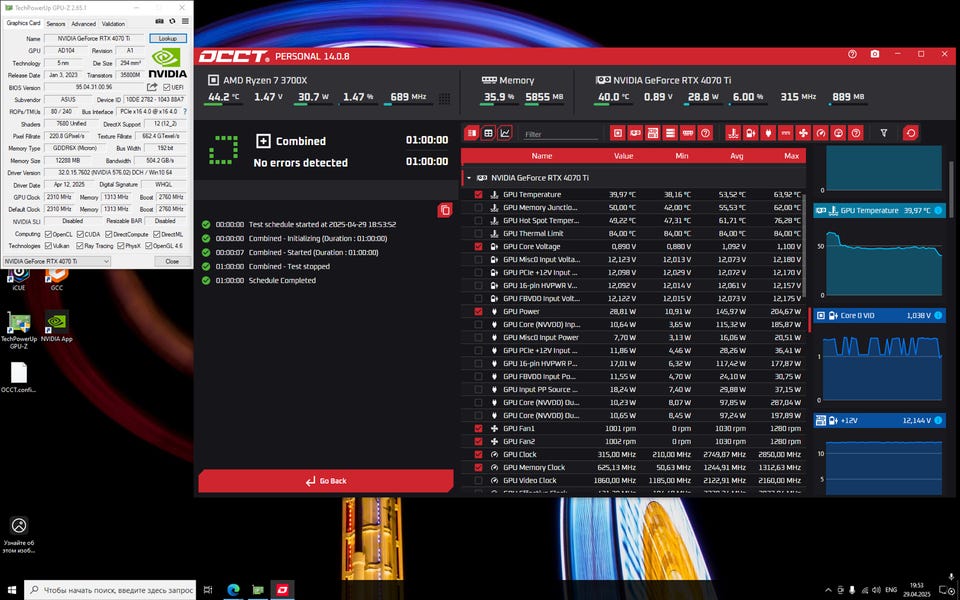The image size is (960, 600).
Task: Toggle the storage drive hardware filter icon
Action: 670,133
